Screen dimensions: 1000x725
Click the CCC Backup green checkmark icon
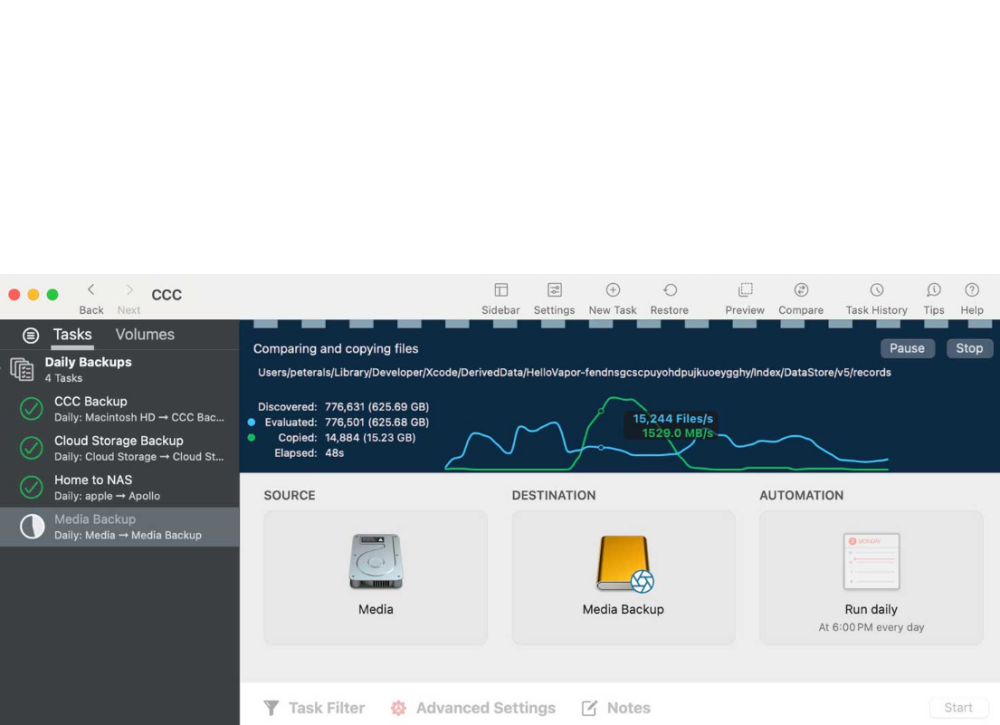[x=31, y=409]
